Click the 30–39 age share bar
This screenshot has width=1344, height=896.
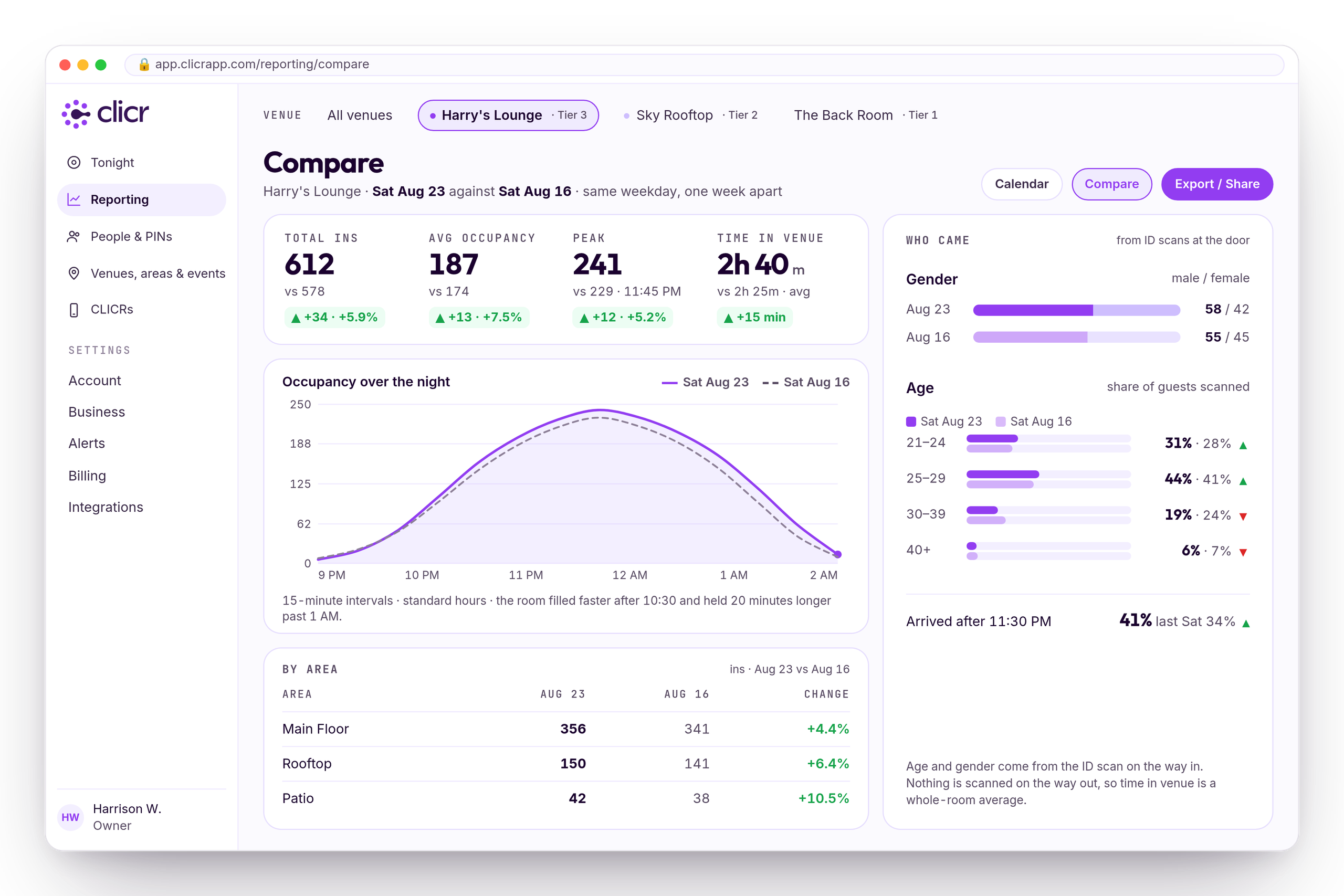(x=1048, y=515)
